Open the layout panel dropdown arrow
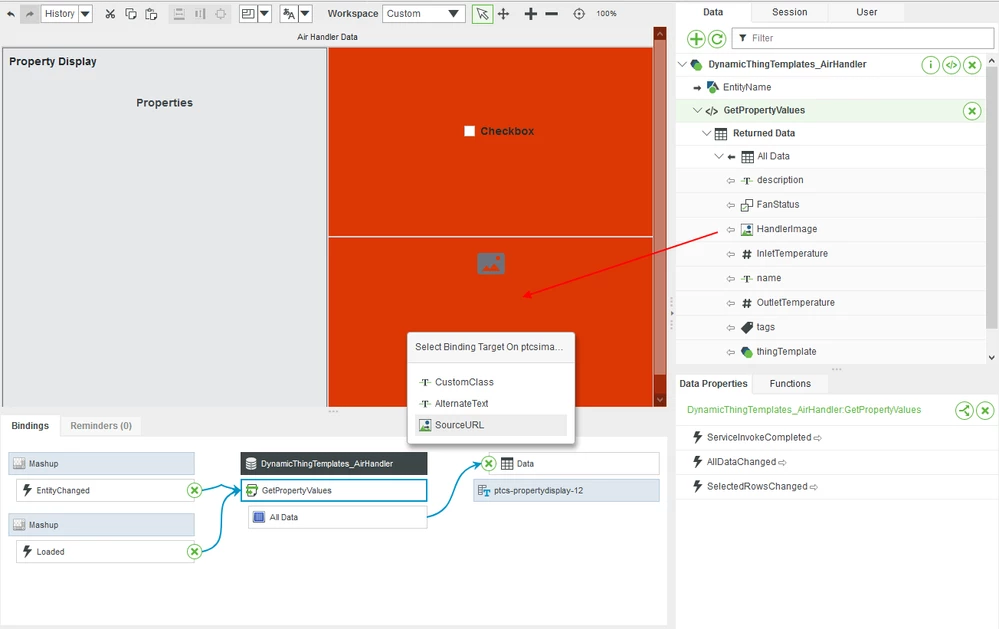Image resolution: width=999 pixels, height=629 pixels. [x=264, y=13]
